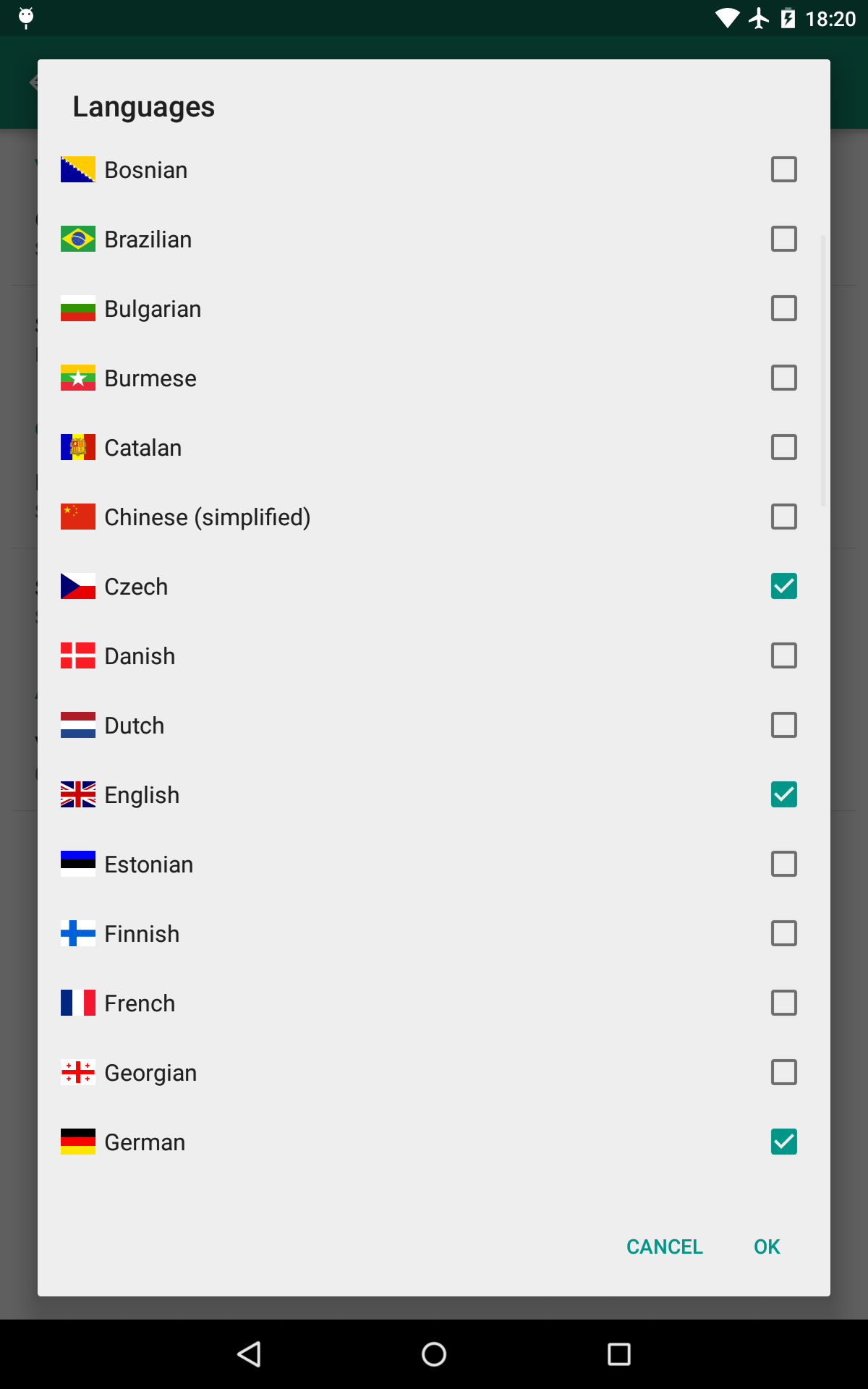Select the Dutch list entry

(x=434, y=725)
